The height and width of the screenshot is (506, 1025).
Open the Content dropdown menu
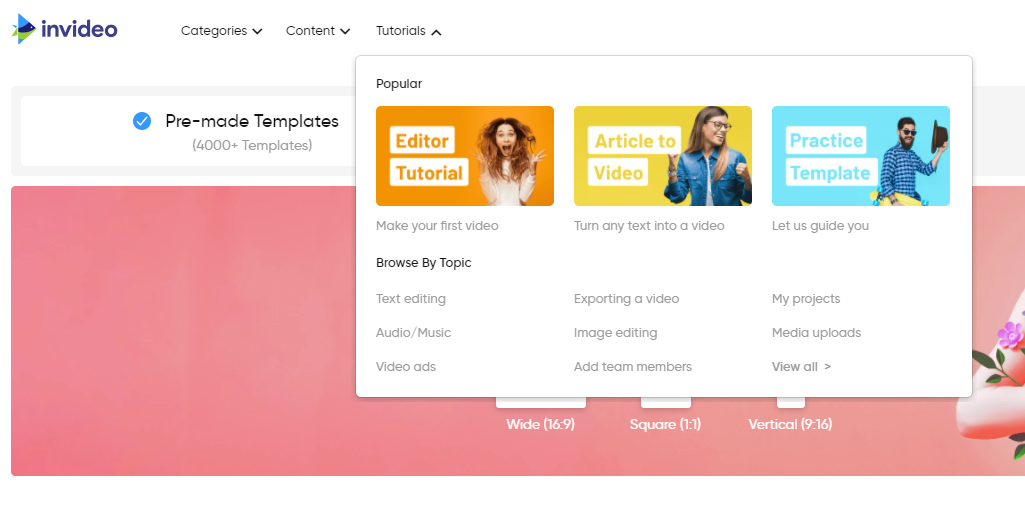click(x=318, y=31)
